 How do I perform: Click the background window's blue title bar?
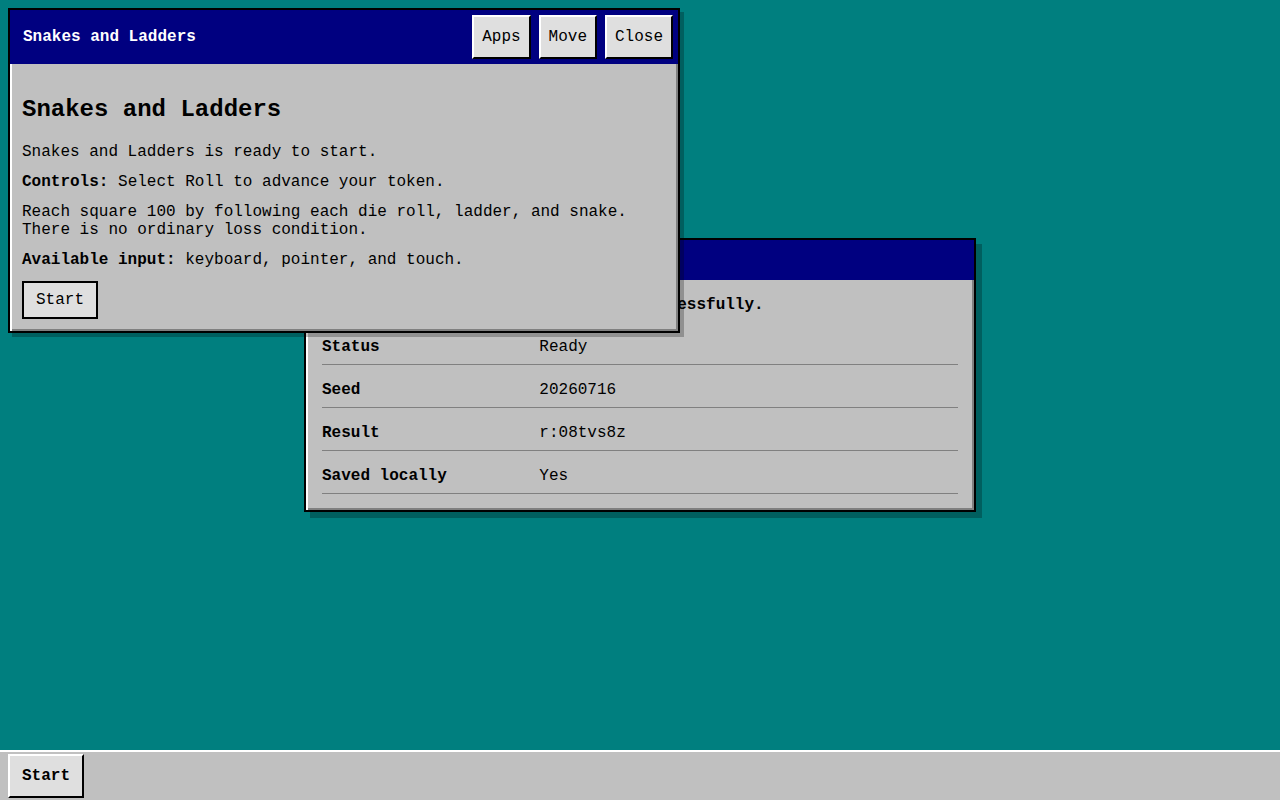(826, 260)
